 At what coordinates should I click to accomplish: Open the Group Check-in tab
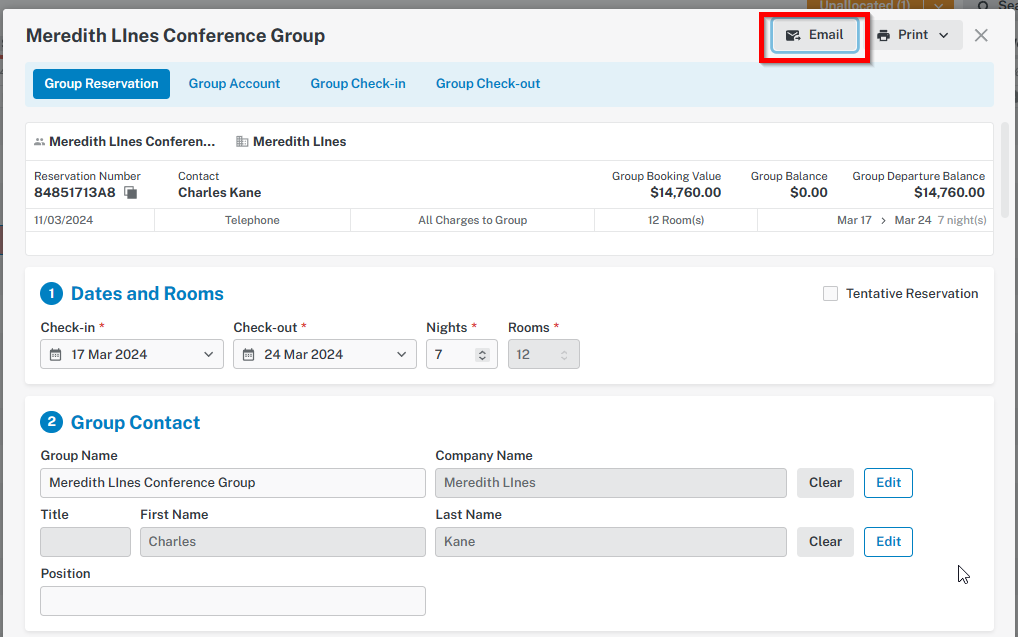[x=358, y=84]
